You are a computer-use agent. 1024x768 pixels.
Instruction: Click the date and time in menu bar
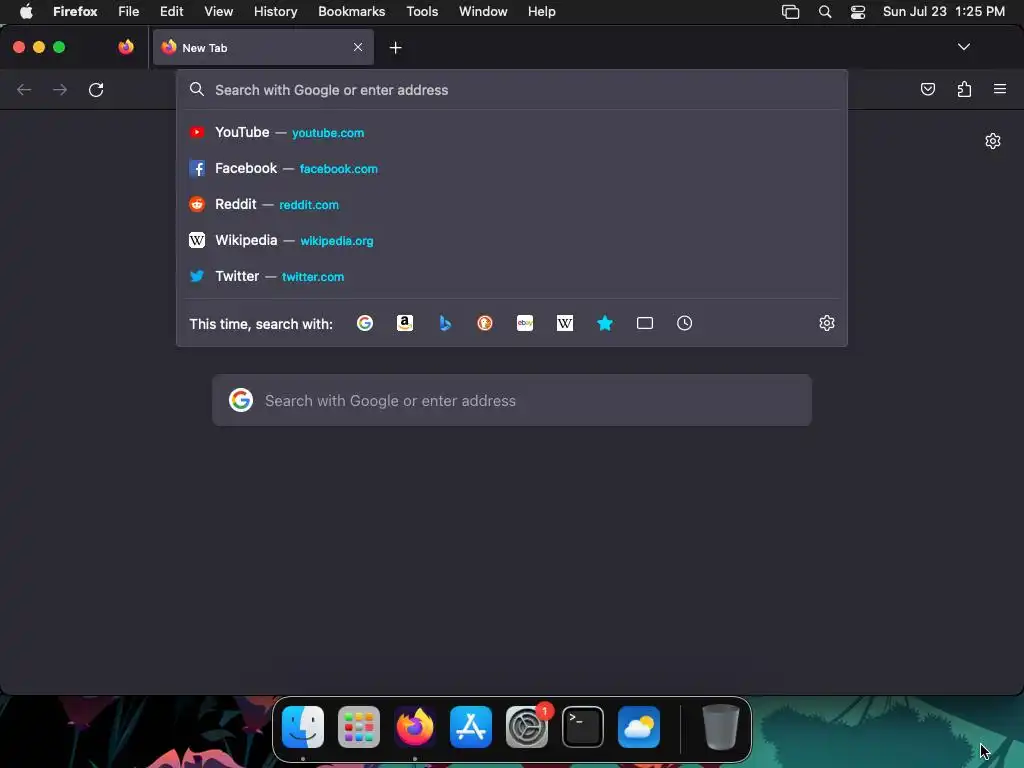(944, 12)
